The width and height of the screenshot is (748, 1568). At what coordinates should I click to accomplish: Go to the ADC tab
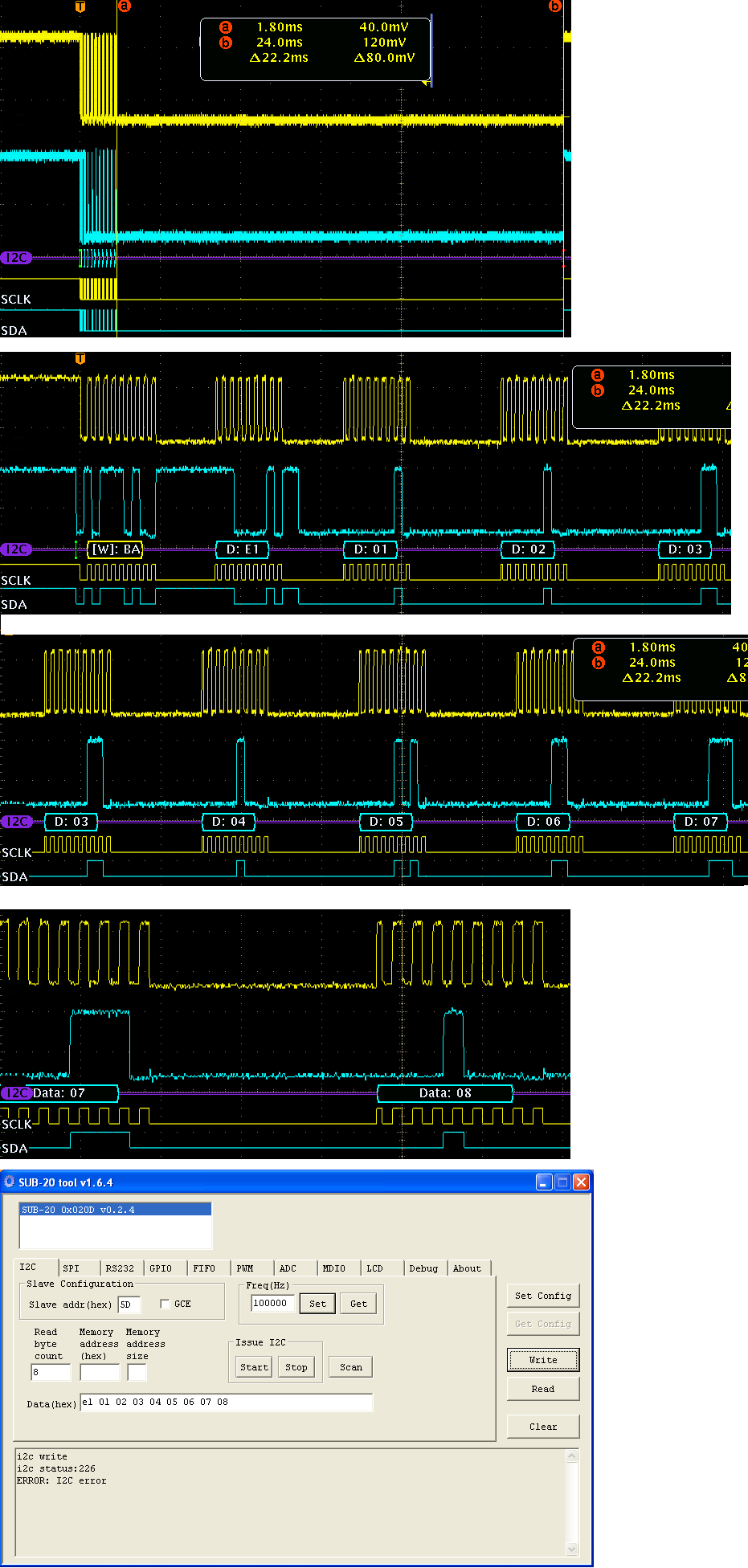tap(294, 1268)
